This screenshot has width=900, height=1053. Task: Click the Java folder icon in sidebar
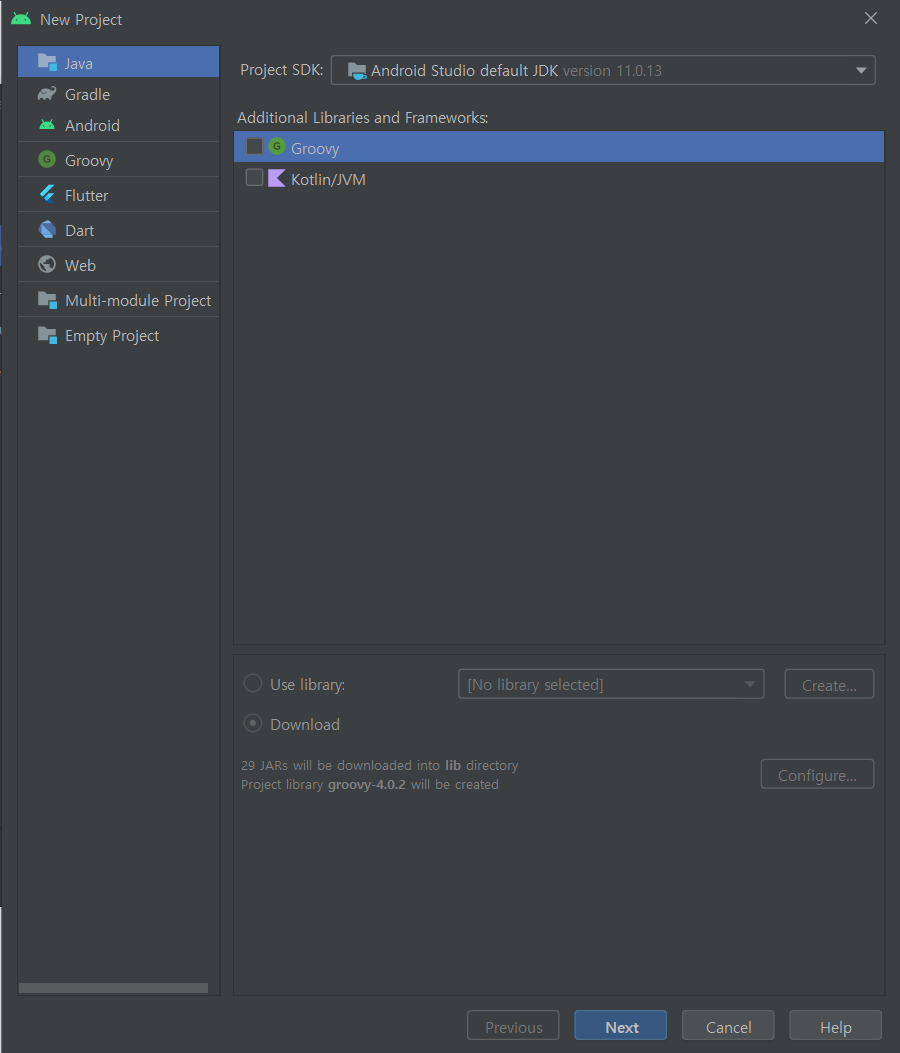click(47, 62)
